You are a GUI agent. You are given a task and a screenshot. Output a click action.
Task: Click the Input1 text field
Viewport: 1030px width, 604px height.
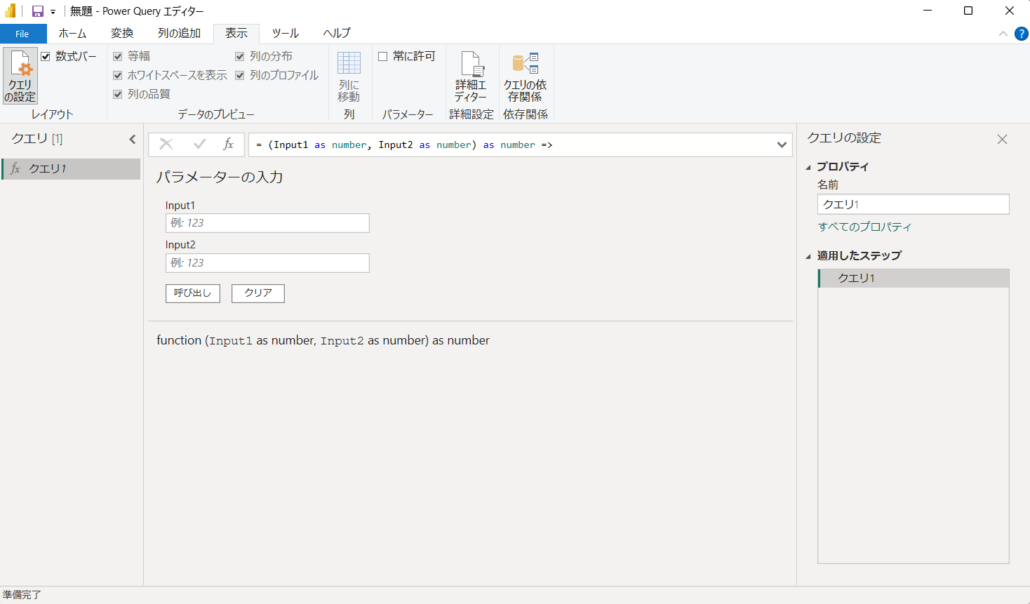click(267, 223)
